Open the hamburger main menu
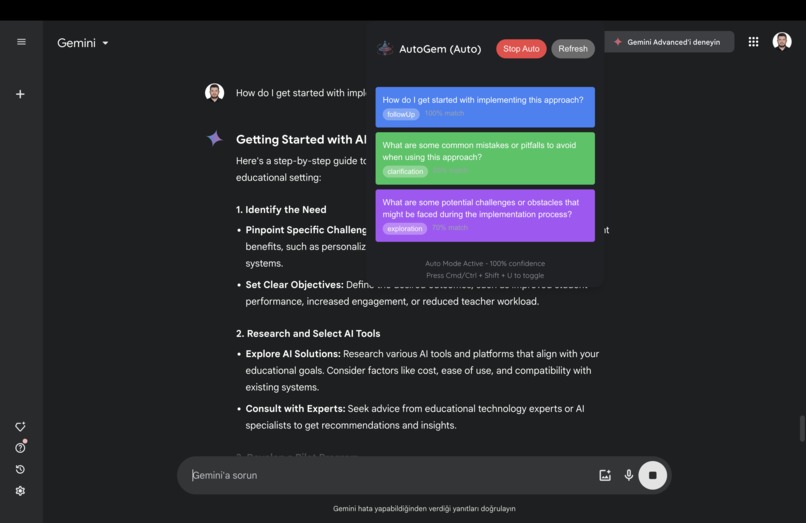 pos(21,42)
